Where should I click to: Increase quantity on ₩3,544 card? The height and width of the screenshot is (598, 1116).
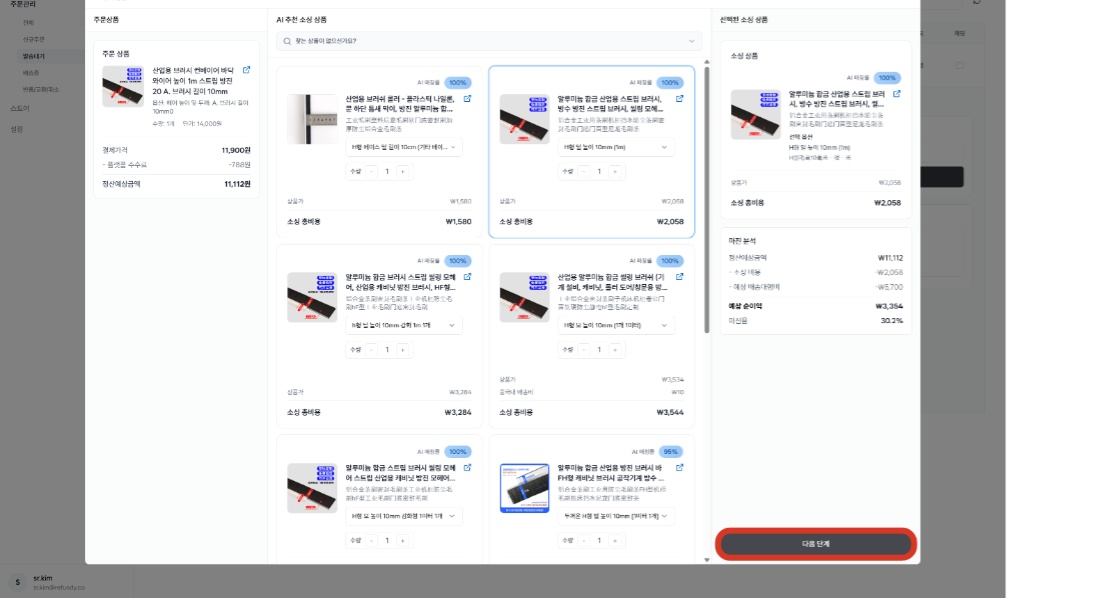click(x=615, y=350)
